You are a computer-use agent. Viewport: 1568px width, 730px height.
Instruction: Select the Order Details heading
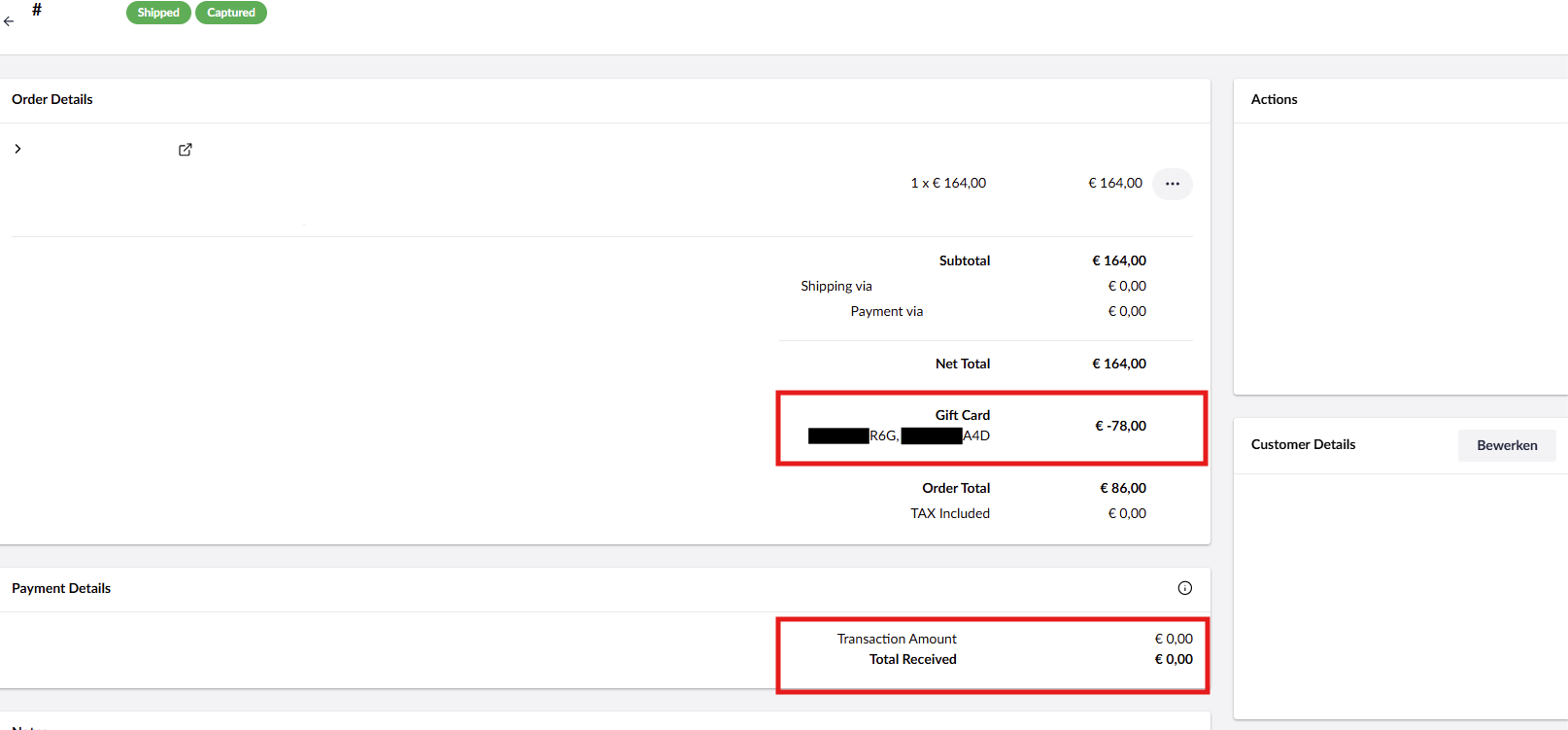52,99
